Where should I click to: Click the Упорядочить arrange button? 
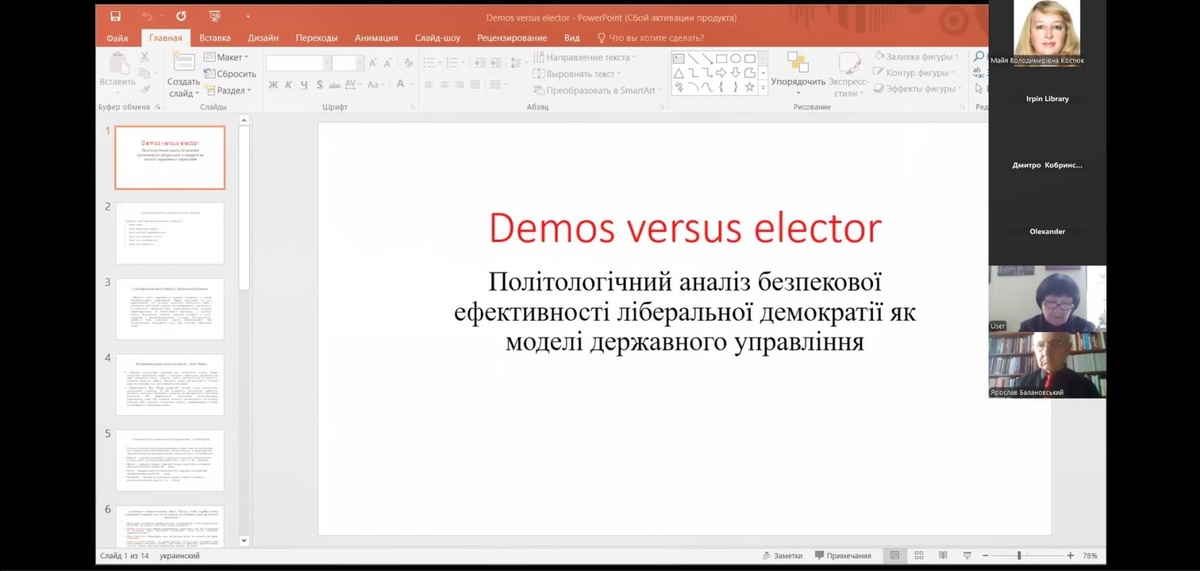point(798,72)
